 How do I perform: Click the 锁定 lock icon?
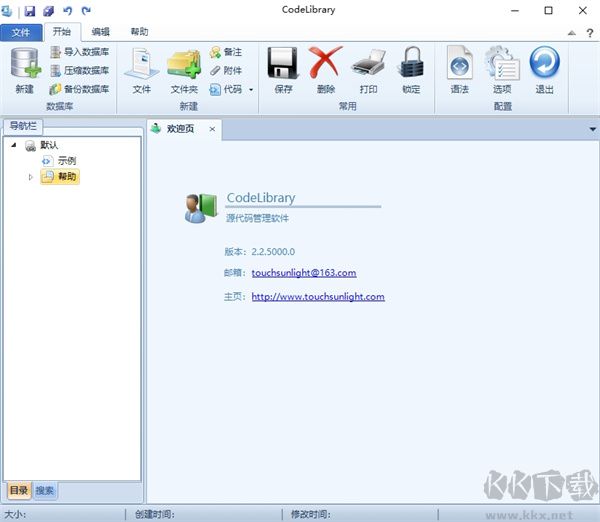point(411,70)
